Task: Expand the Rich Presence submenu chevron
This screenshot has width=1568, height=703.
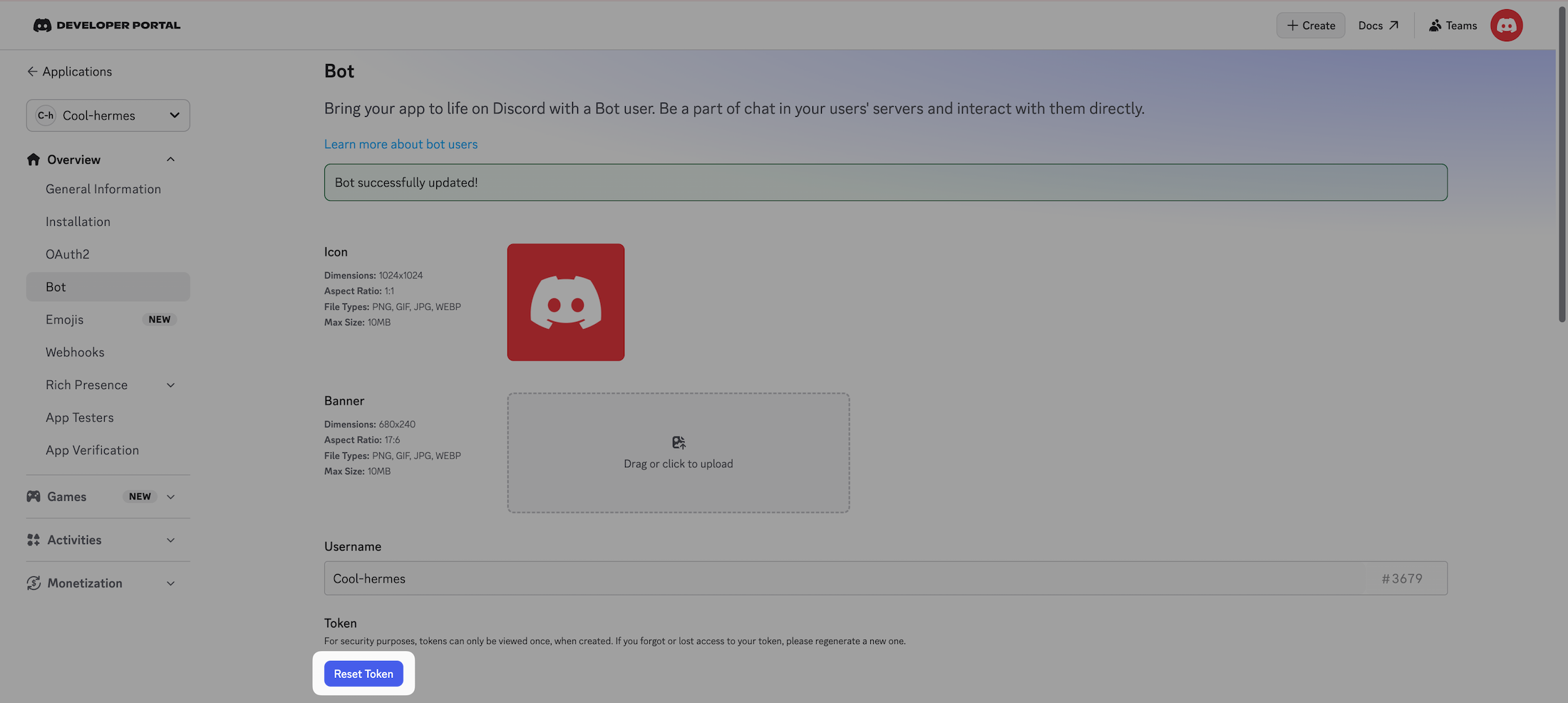Action: pos(171,385)
